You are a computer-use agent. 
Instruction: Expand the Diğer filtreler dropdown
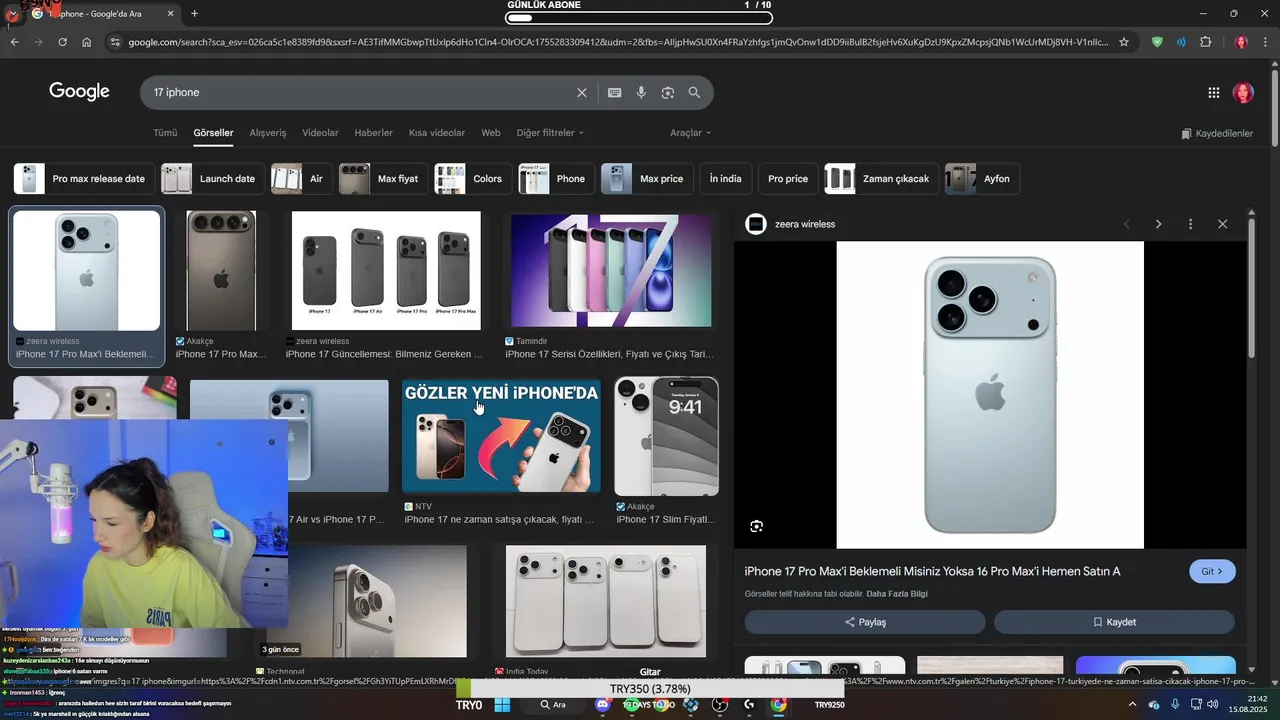[550, 133]
